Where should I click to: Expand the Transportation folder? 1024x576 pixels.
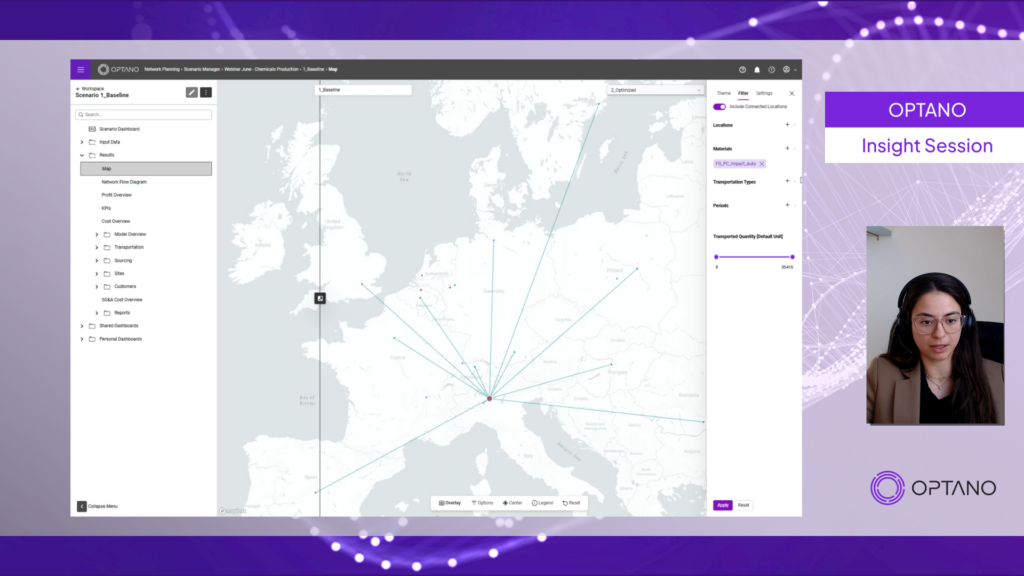97,248
